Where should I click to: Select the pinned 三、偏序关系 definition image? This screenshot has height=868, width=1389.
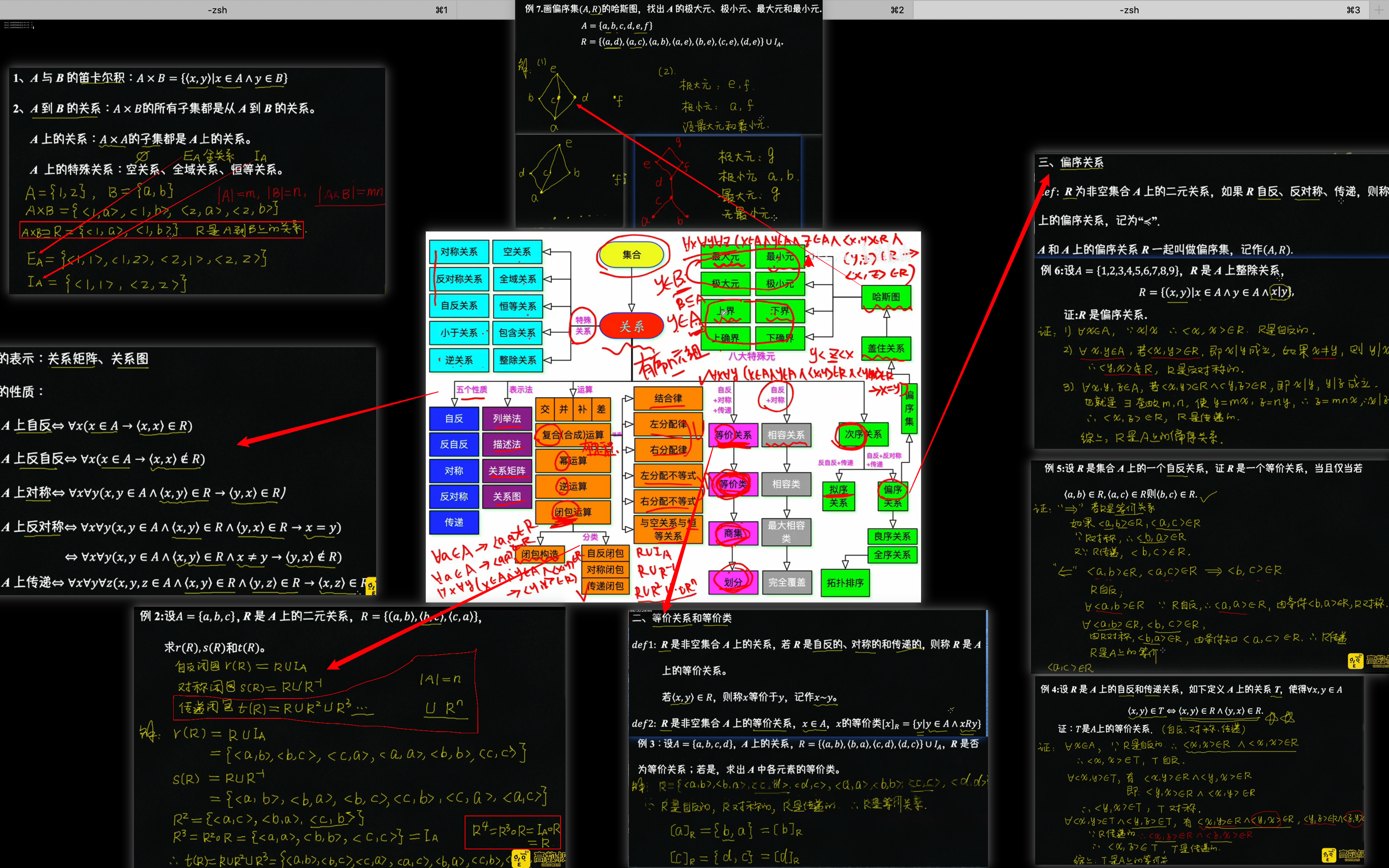[x=1212, y=205]
